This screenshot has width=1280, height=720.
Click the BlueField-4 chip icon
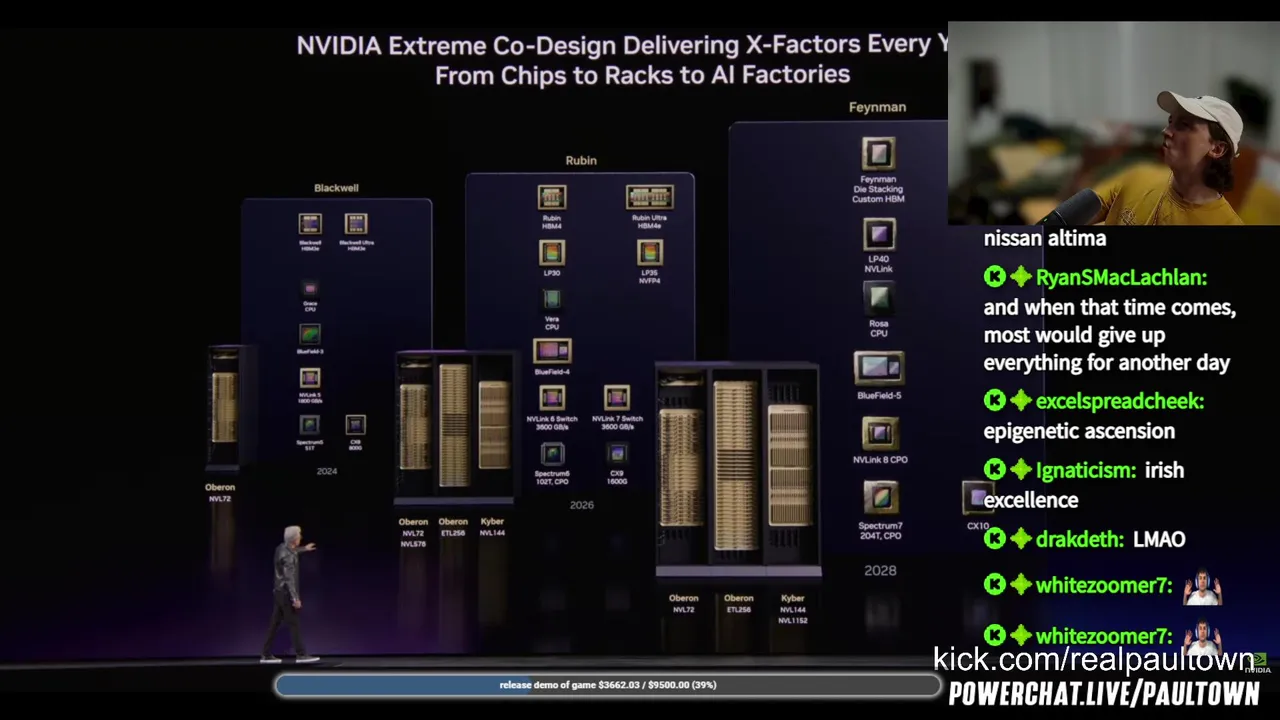pos(552,351)
